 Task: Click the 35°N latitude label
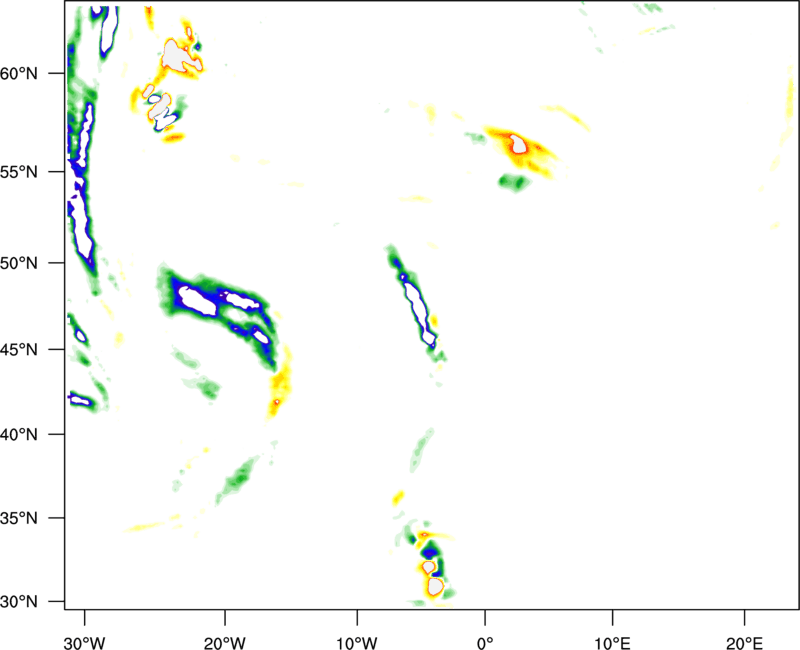tap(19, 518)
